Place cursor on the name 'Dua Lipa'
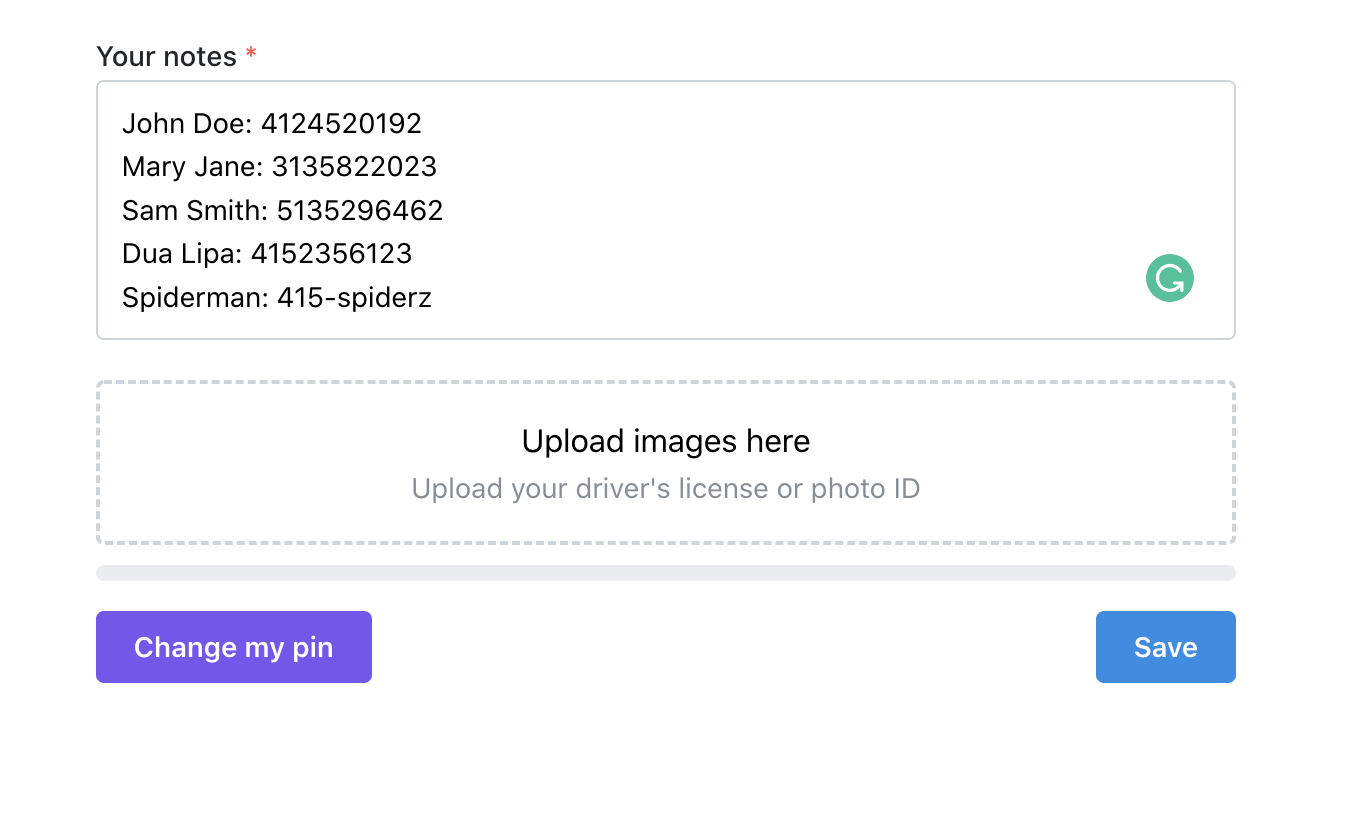Viewport: 1362px width, 820px height. 179,254
